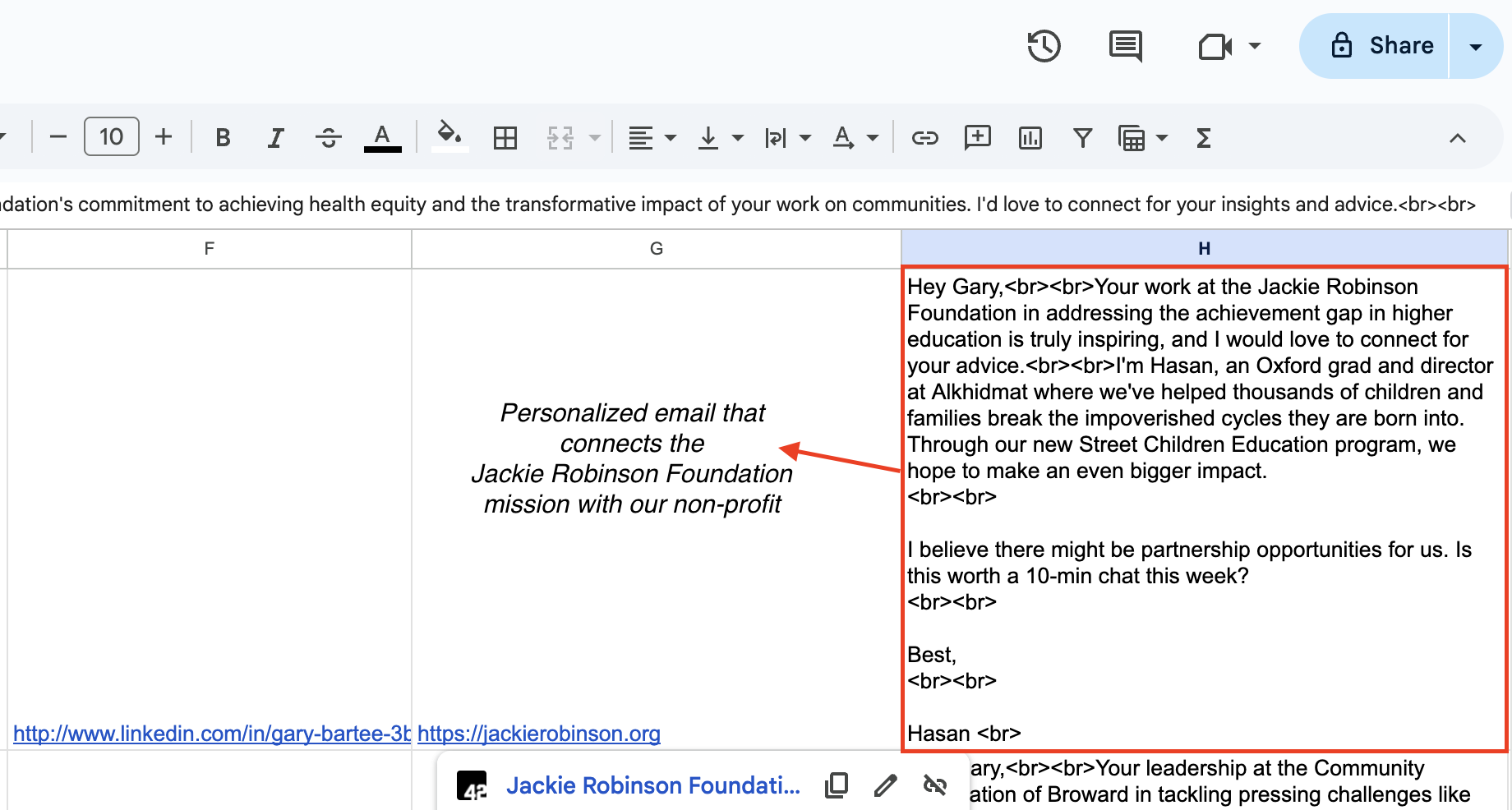Image resolution: width=1512 pixels, height=810 pixels.
Task: Click the insert link icon
Action: point(925,138)
